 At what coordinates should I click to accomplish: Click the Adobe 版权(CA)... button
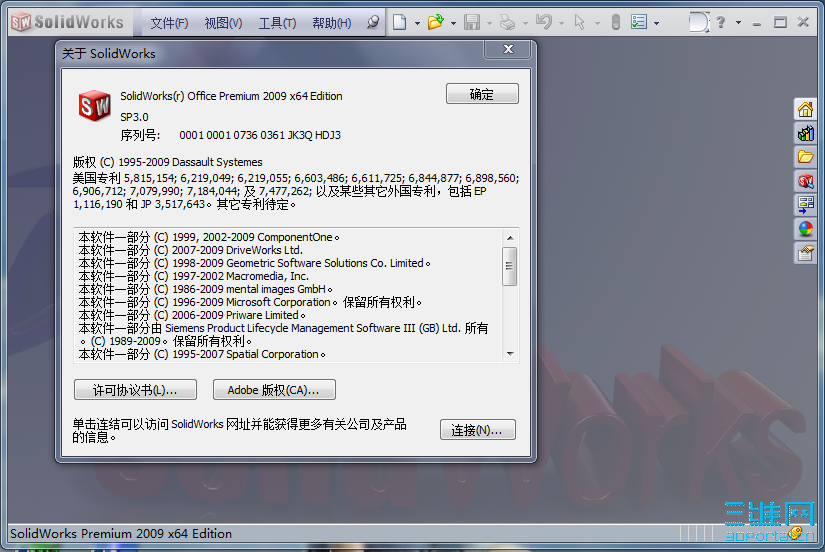pyautogui.click(x=274, y=390)
